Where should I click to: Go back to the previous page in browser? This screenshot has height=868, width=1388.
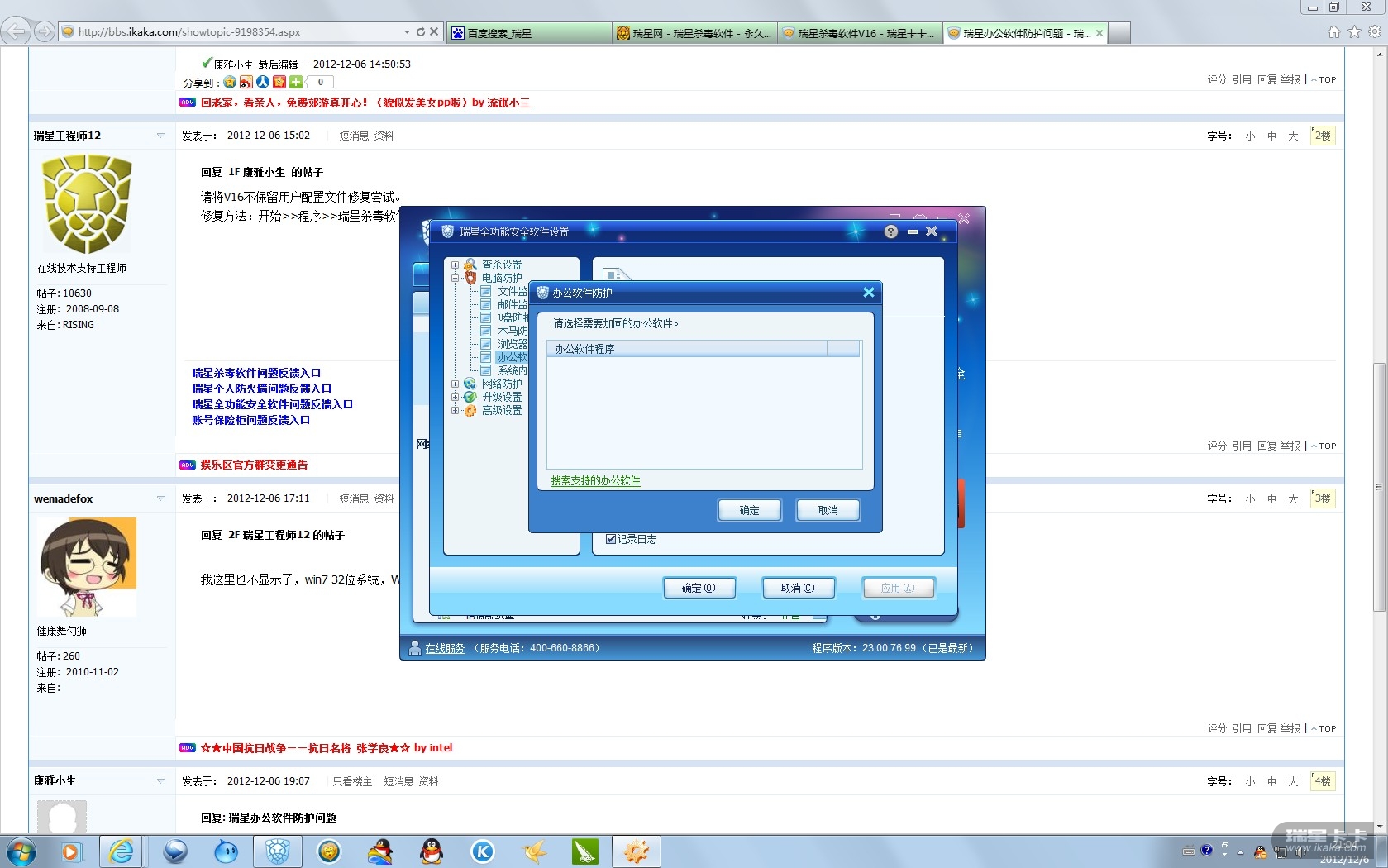click(x=16, y=31)
